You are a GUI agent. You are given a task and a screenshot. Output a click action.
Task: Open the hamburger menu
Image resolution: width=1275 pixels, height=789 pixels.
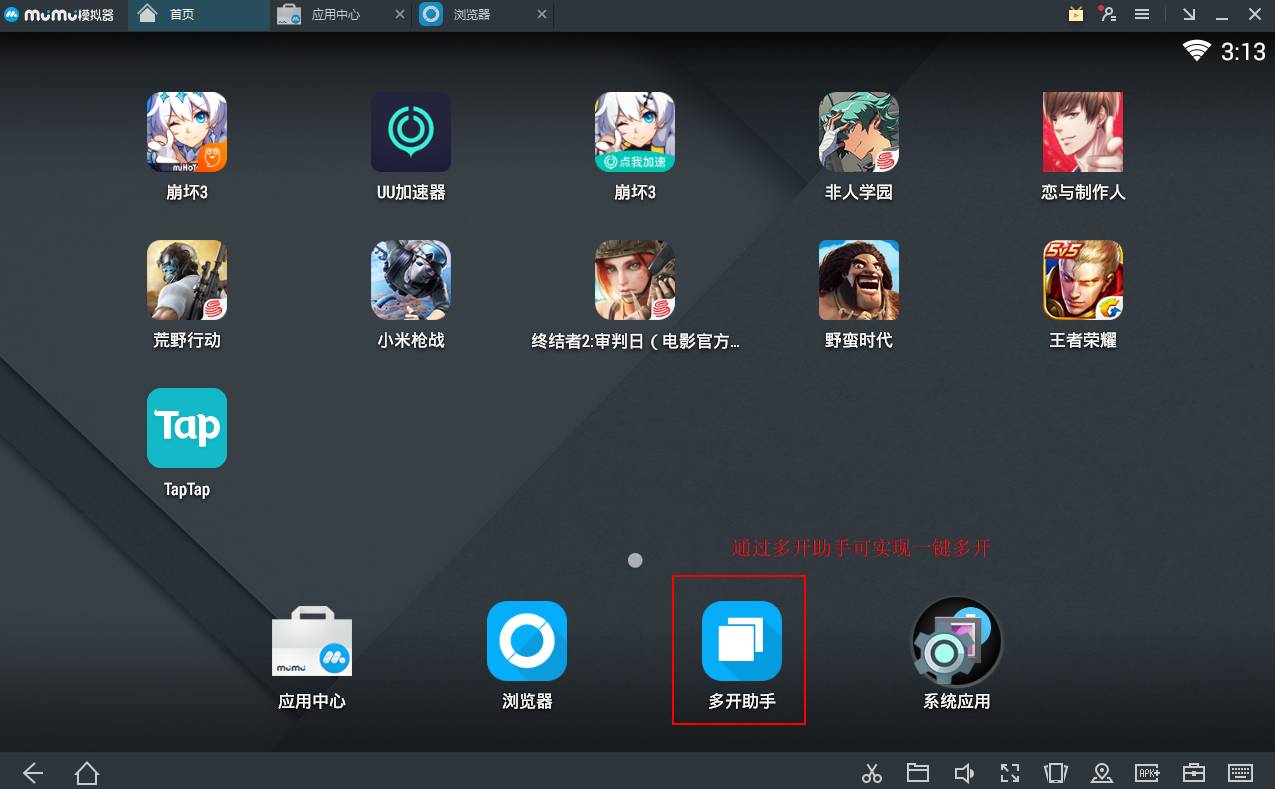(x=1140, y=14)
